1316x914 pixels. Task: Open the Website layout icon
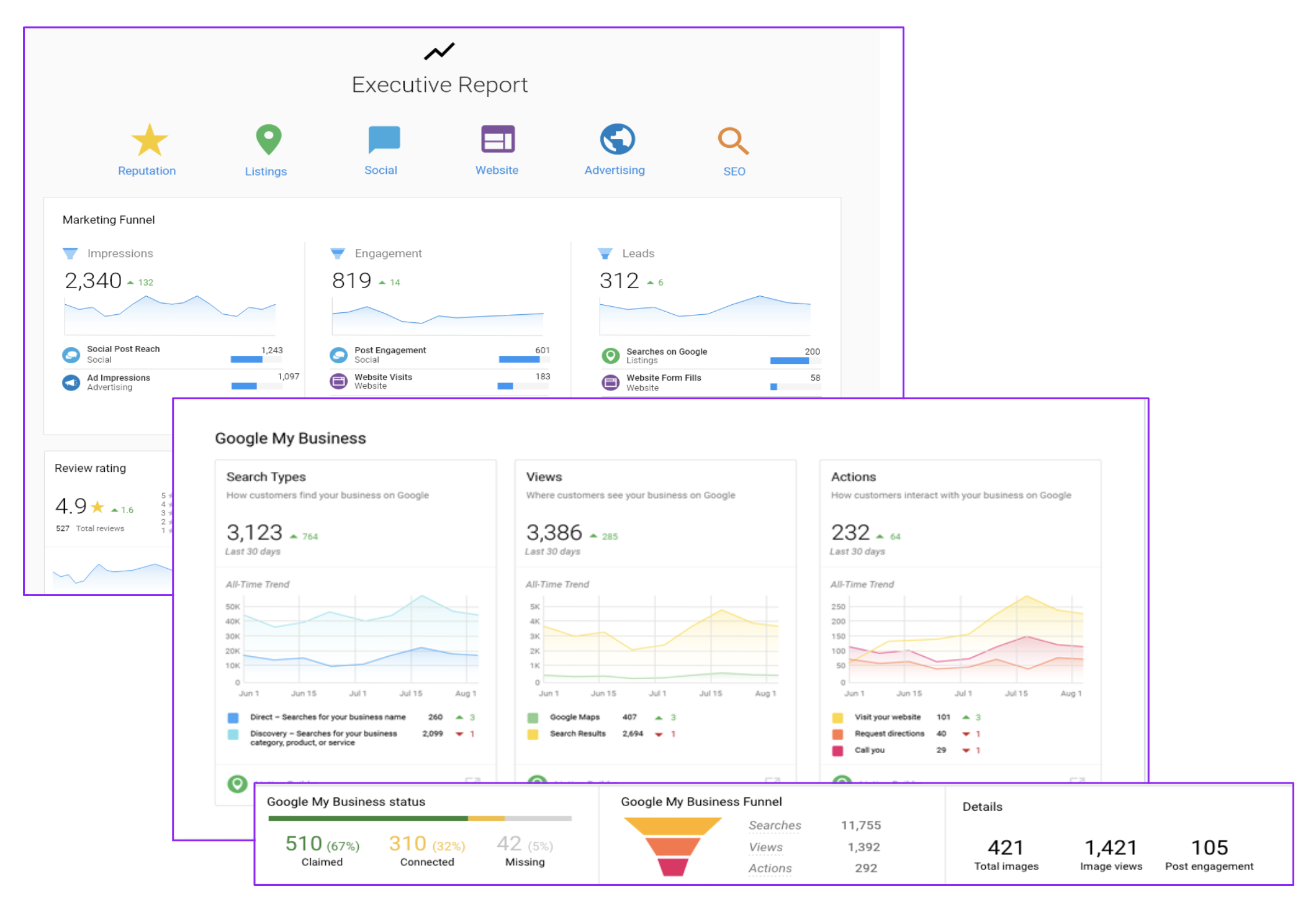point(498,139)
